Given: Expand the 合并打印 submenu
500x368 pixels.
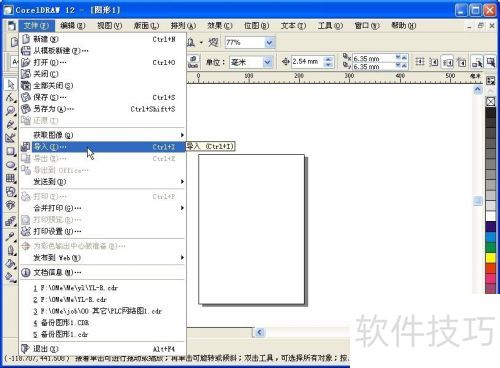Looking at the screenshot, I should pos(103,208).
